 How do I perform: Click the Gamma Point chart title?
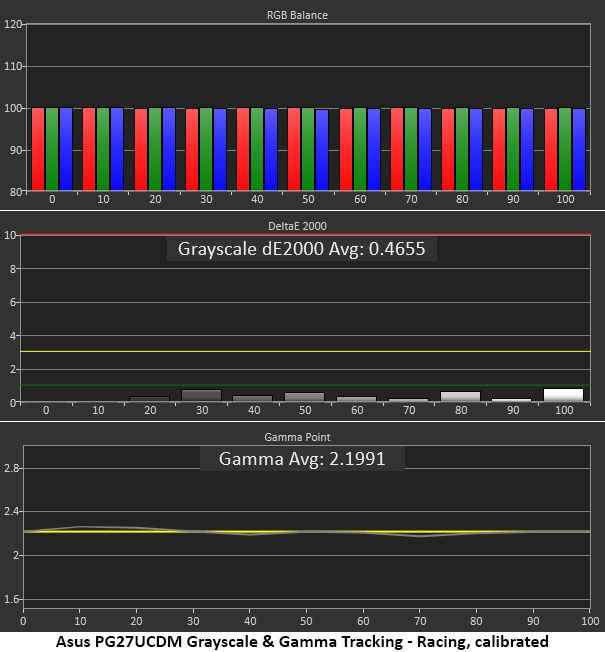pyautogui.click(x=297, y=437)
